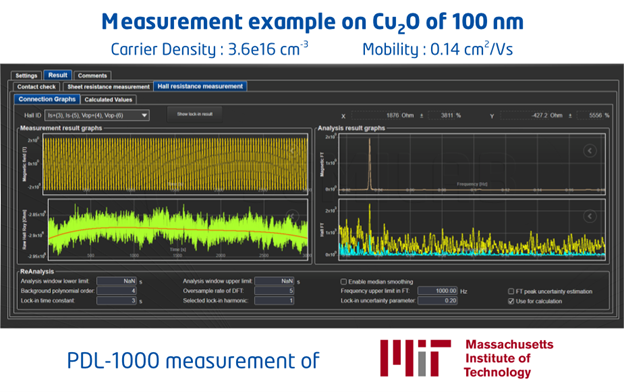Click the Raw Hall resistance graph
The height and width of the screenshot is (392, 624).
tap(178, 230)
